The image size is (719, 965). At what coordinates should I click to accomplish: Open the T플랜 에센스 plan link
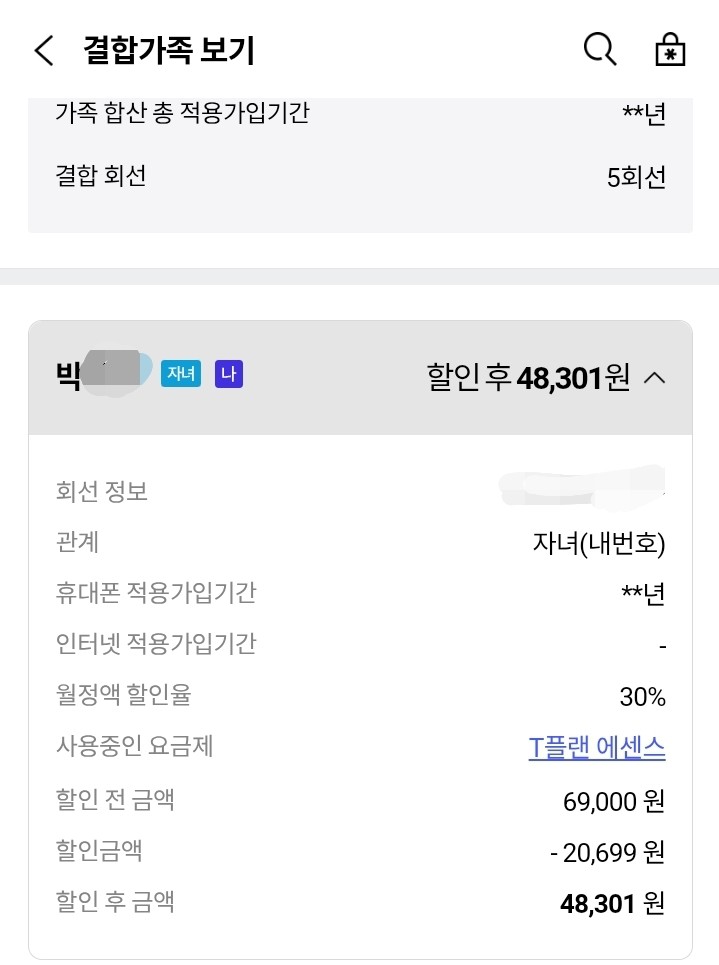(x=596, y=747)
